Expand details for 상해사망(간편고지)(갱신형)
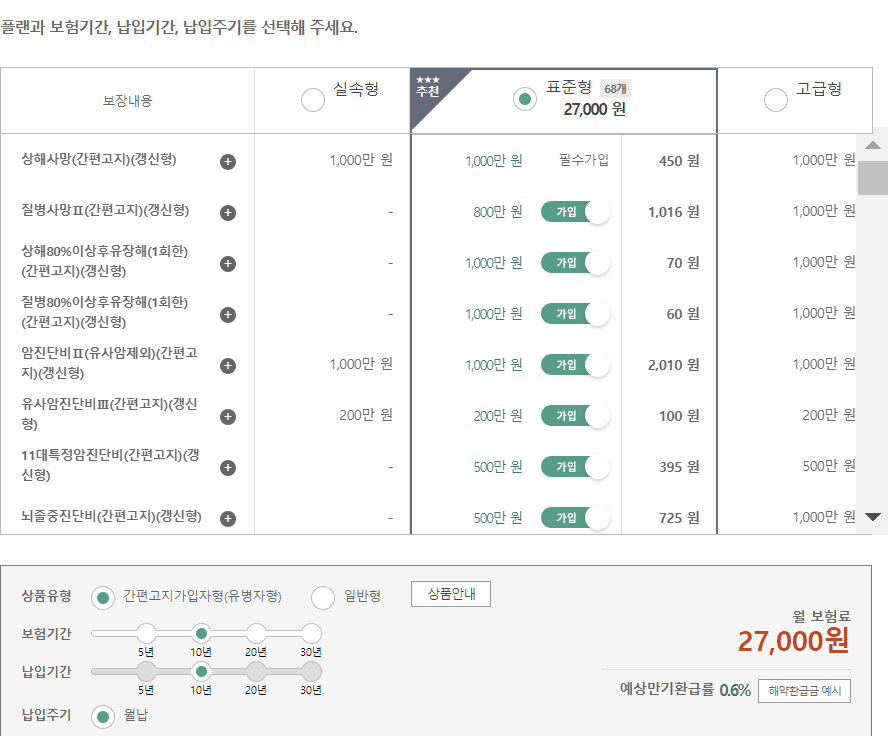 (x=228, y=162)
